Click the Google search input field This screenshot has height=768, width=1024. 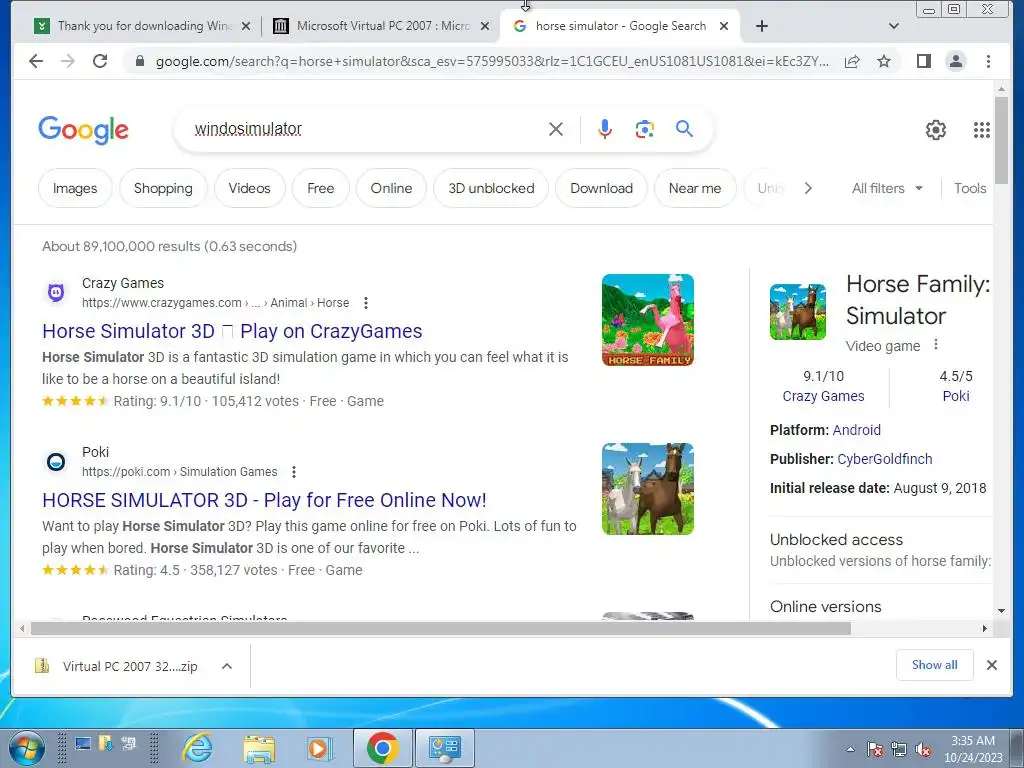tap(366, 129)
